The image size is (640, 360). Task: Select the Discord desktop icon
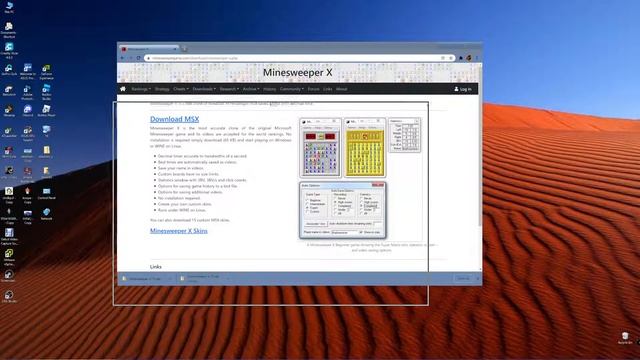click(28, 111)
